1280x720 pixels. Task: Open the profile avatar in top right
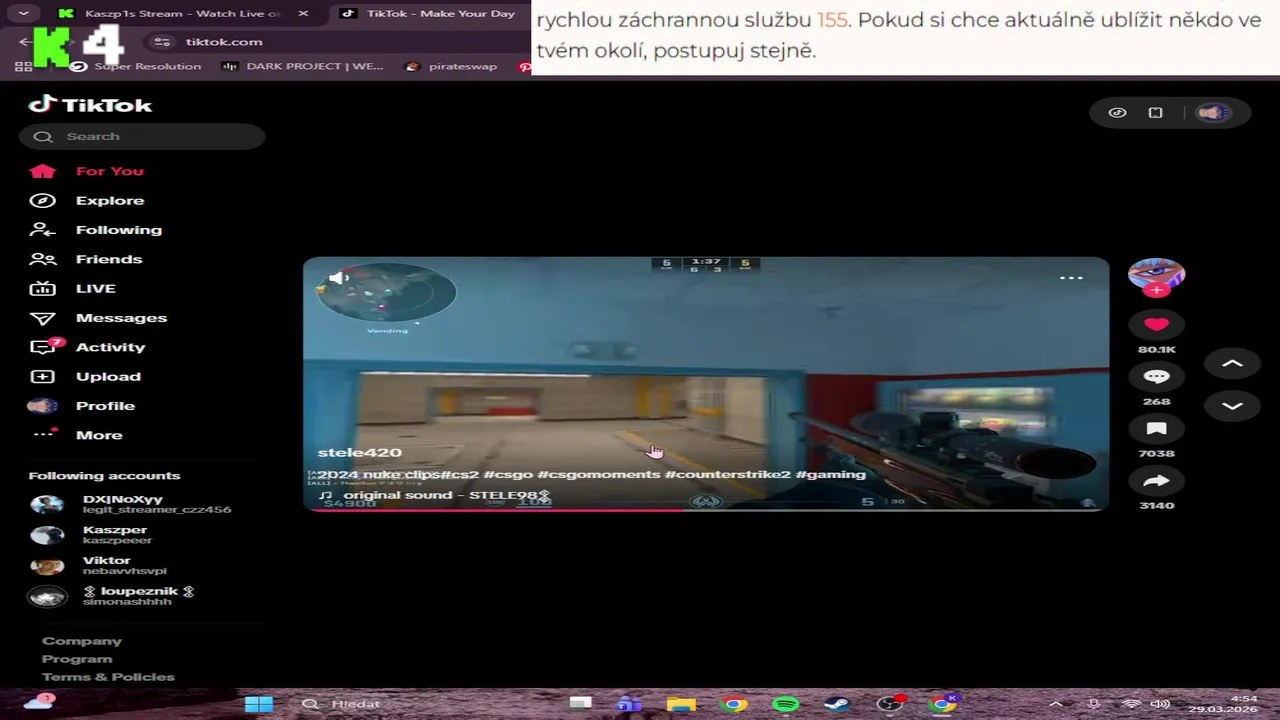pyautogui.click(x=1212, y=113)
